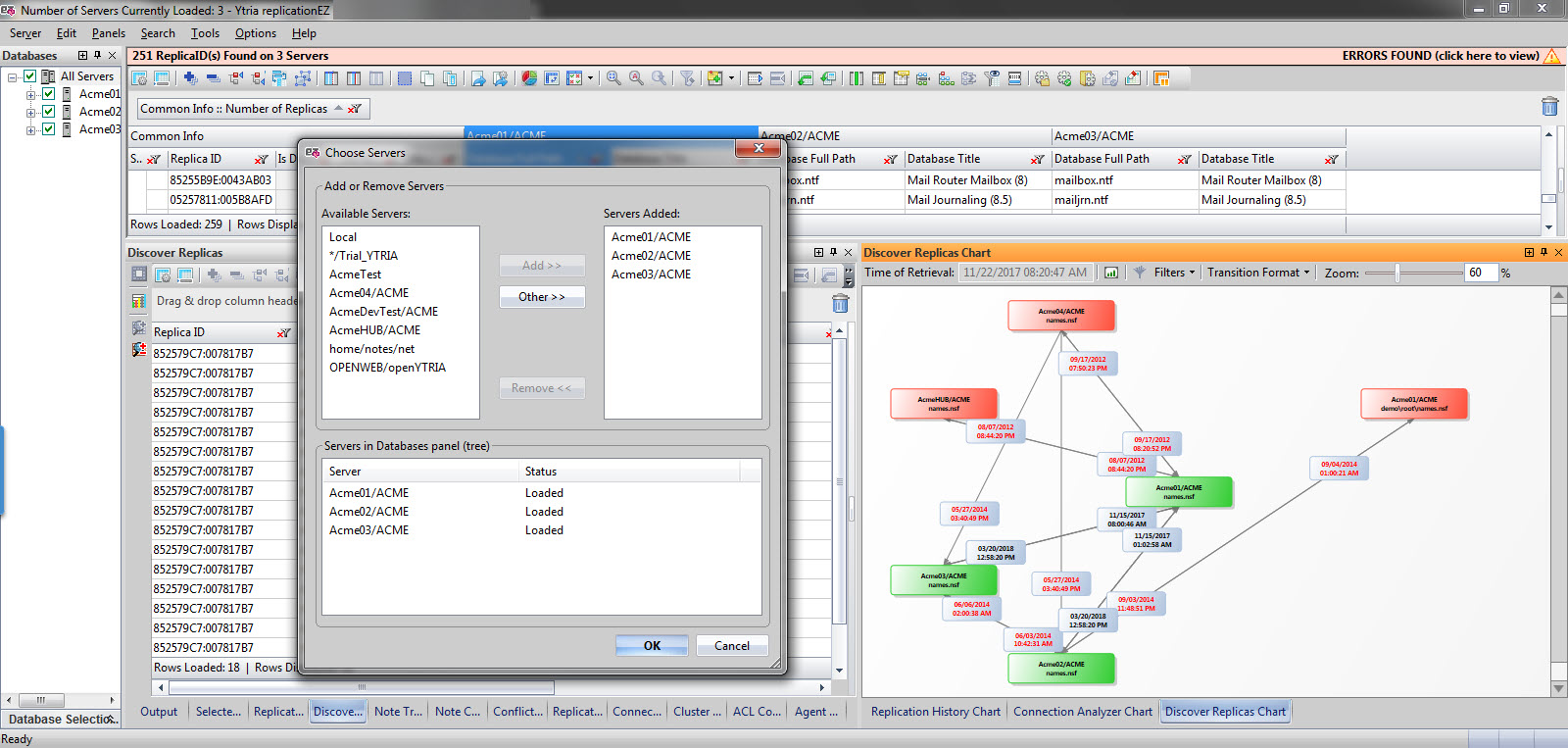Expand the Acme03 tree node
Image resolution: width=1568 pixels, height=748 pixels.
pos(30,130)
